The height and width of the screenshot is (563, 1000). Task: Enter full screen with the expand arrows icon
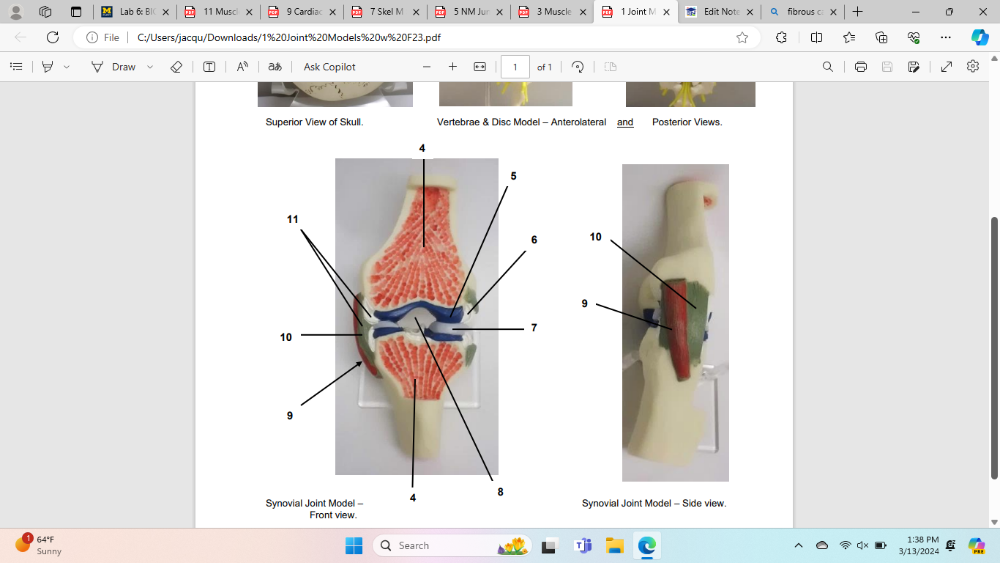946,67
